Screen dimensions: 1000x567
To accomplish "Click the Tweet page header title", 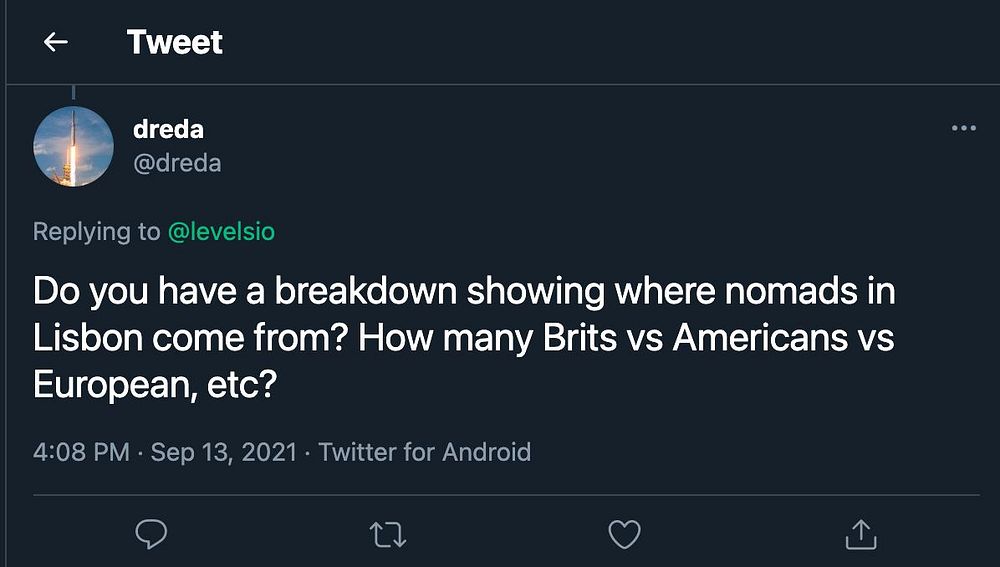I will pos(174,42).
